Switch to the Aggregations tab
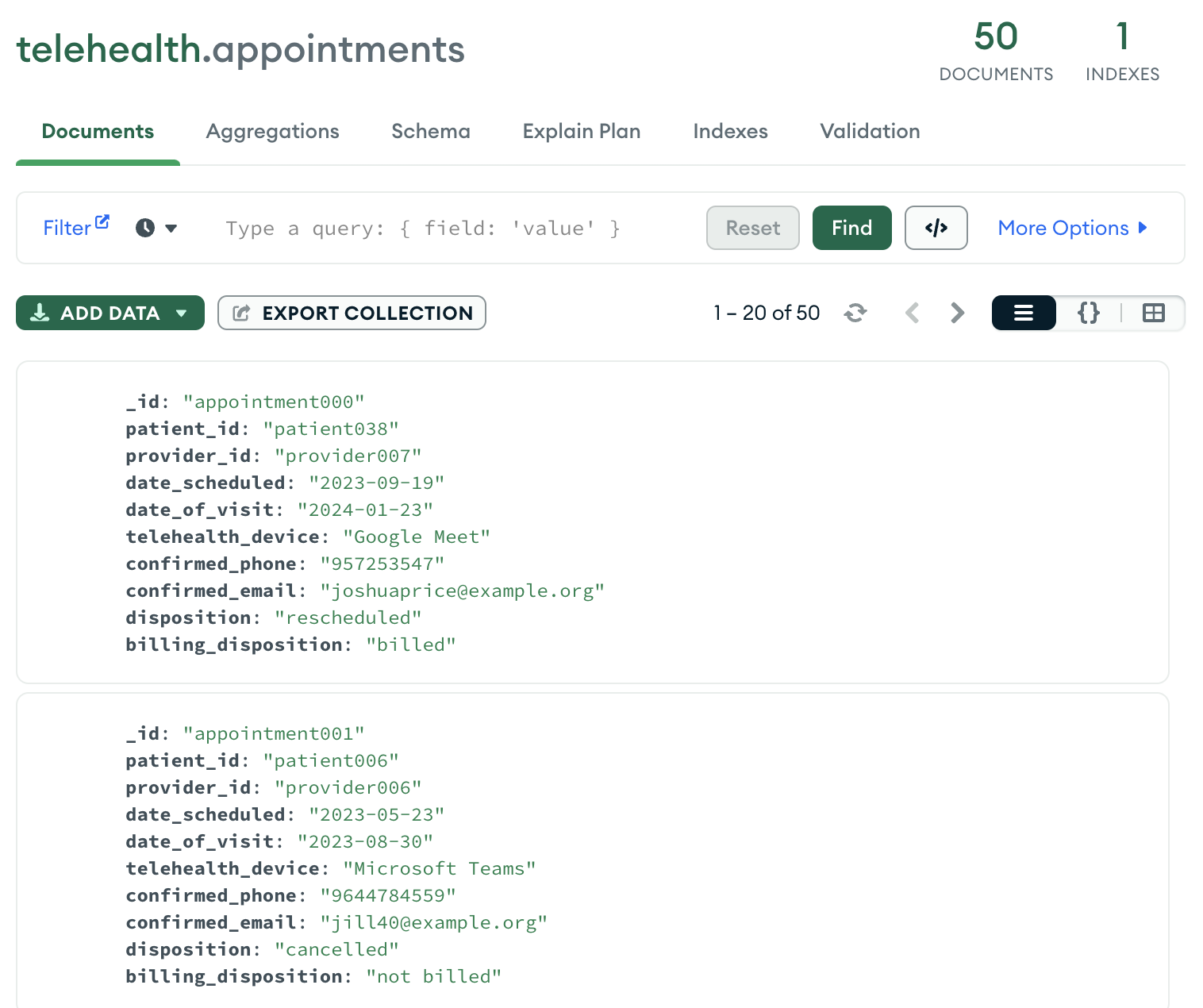 point(272,131)
